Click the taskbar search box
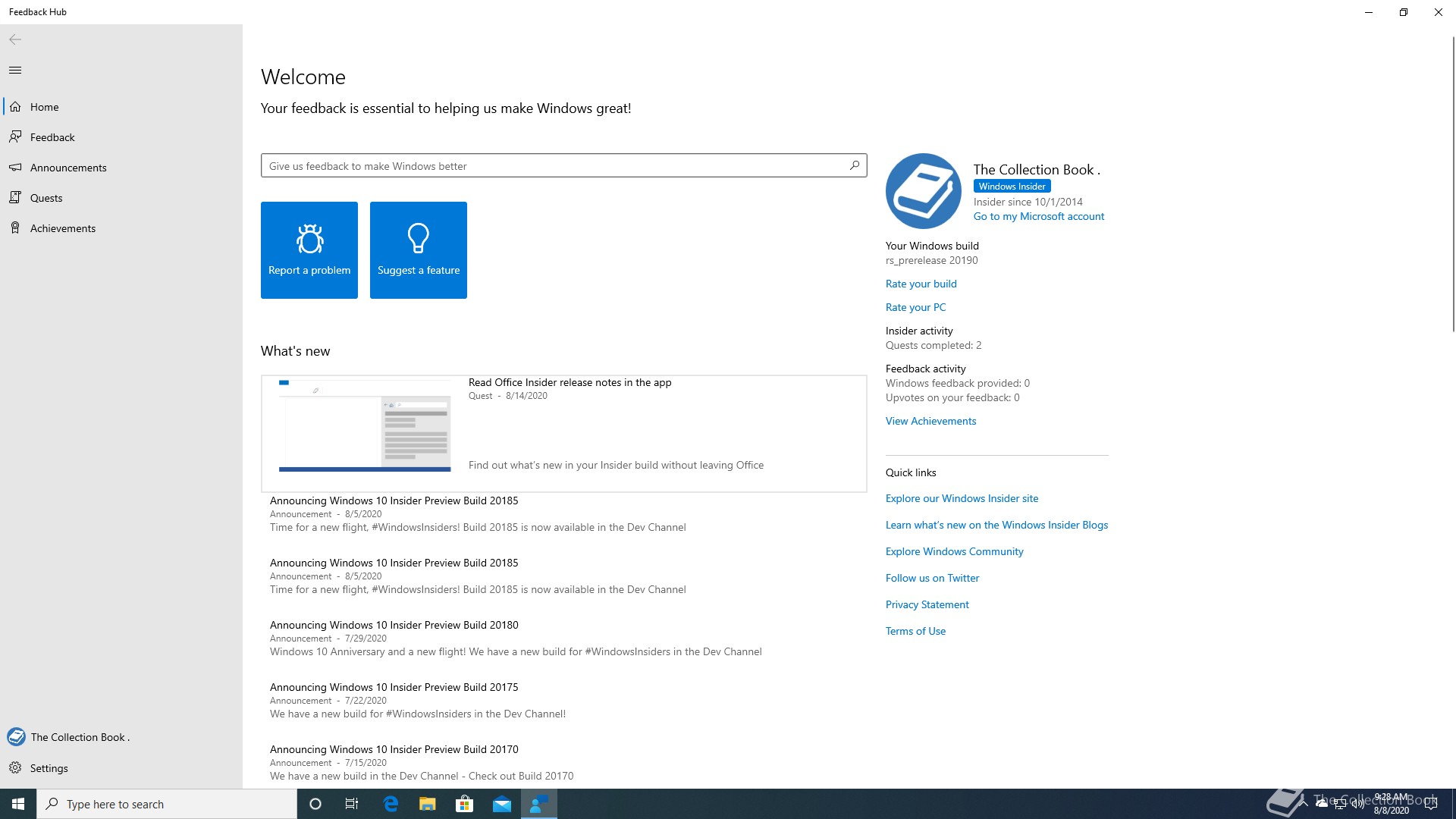 167,804
